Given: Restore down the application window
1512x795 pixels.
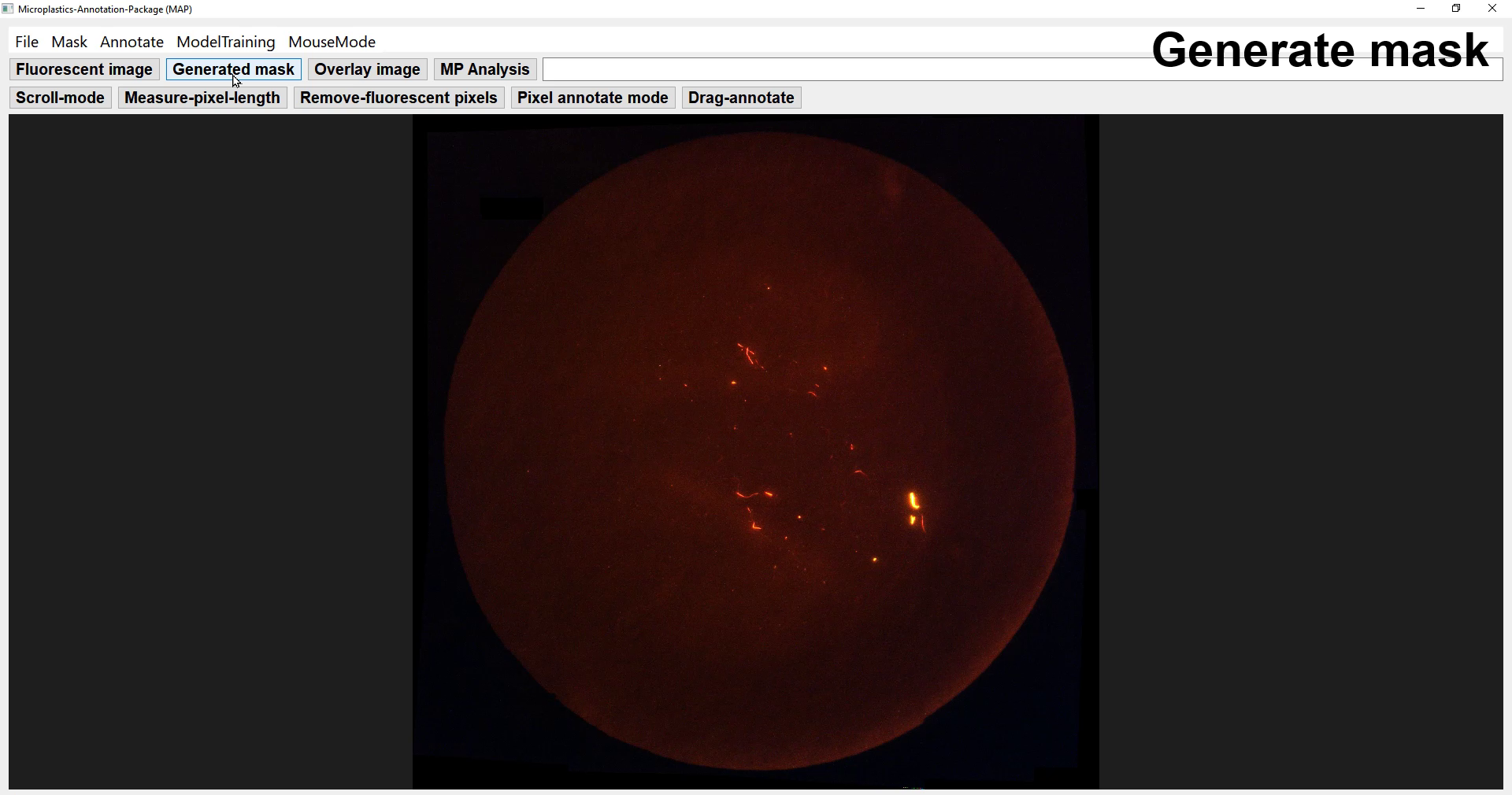Looking at the screenshot, I should click(x=1456, y=9).
